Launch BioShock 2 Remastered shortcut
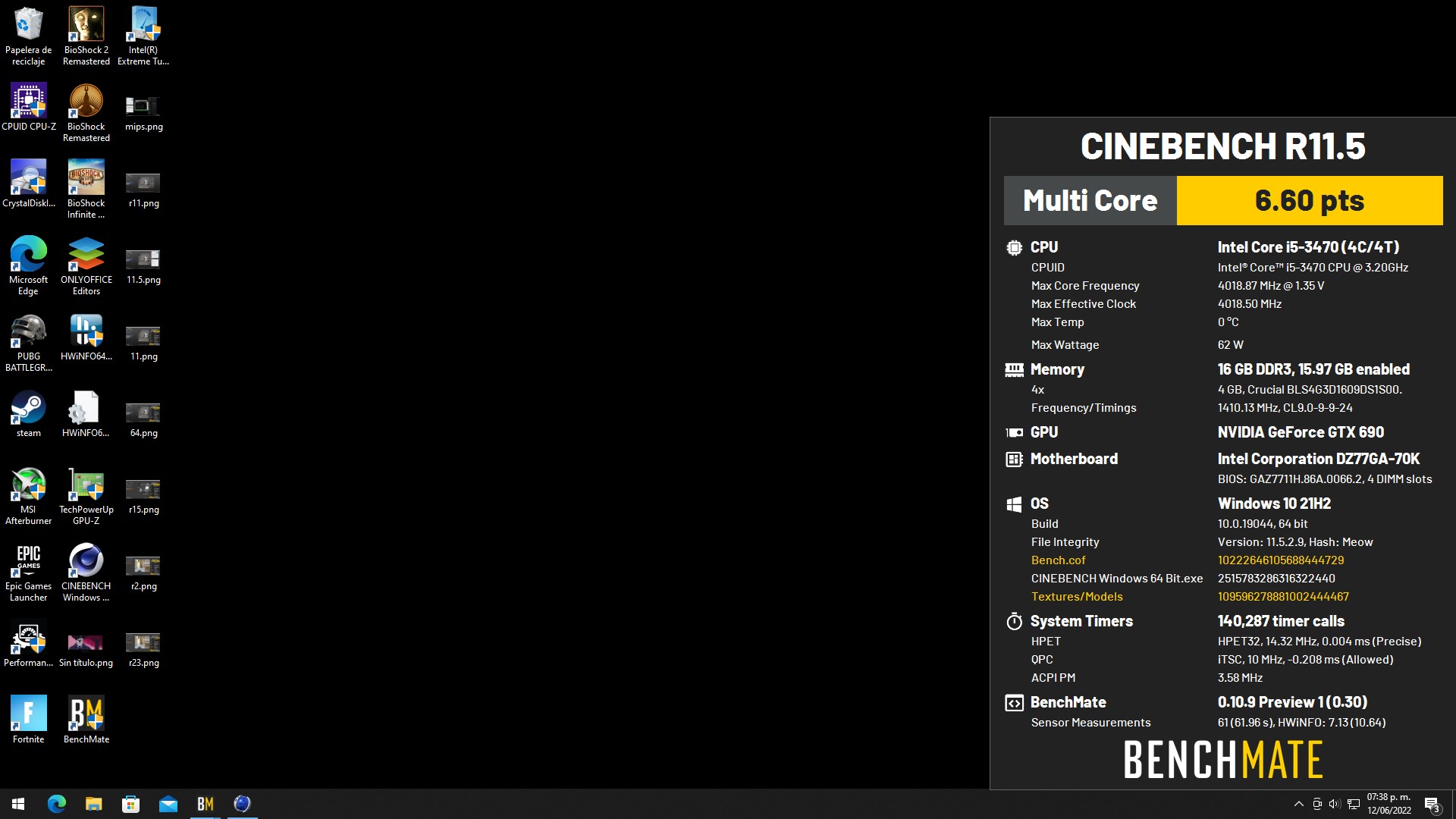Viewport: 1456px width, 819px height. tap(86, 36)
